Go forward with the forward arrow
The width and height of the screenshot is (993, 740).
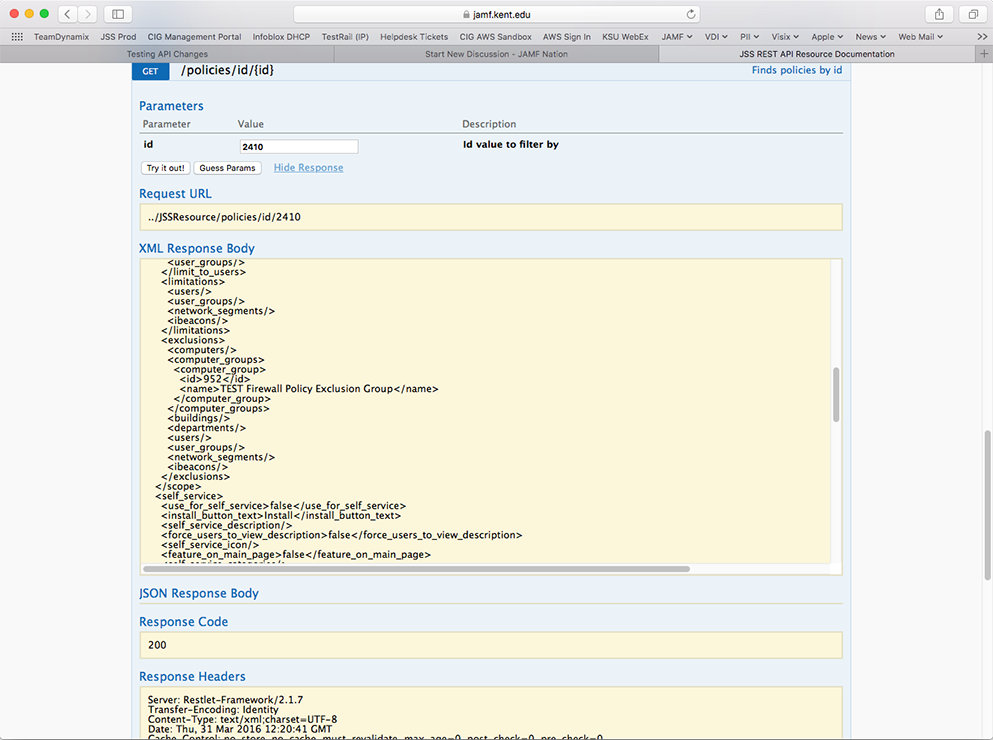pyautogui.click(x=88, y=14)
